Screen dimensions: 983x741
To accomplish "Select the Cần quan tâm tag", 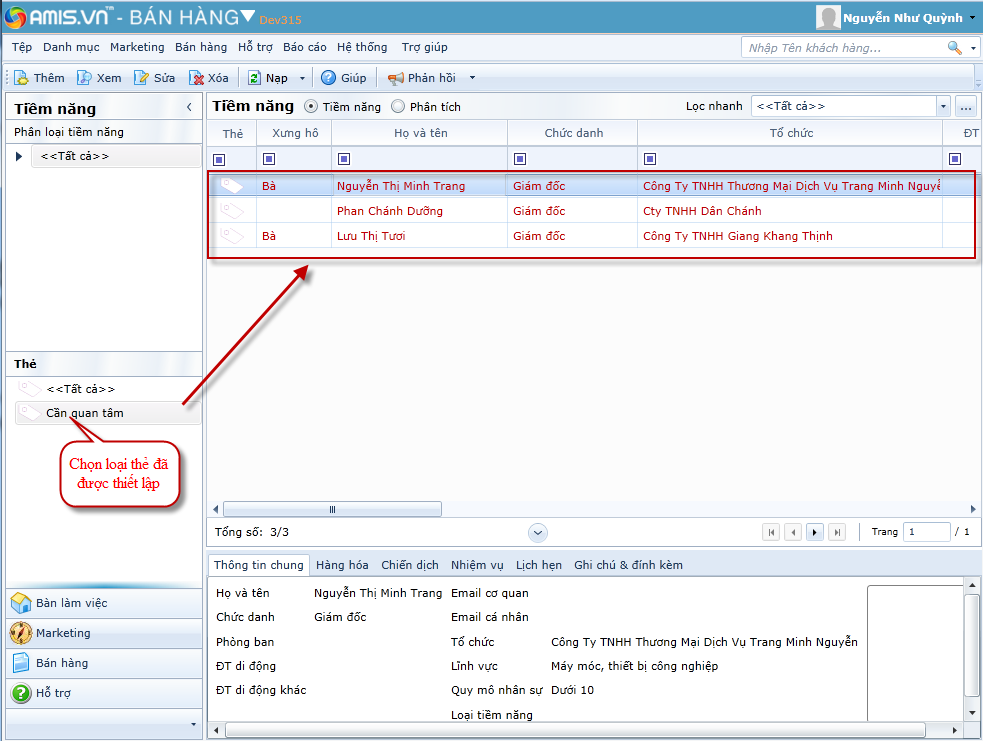I will point(85,413).
